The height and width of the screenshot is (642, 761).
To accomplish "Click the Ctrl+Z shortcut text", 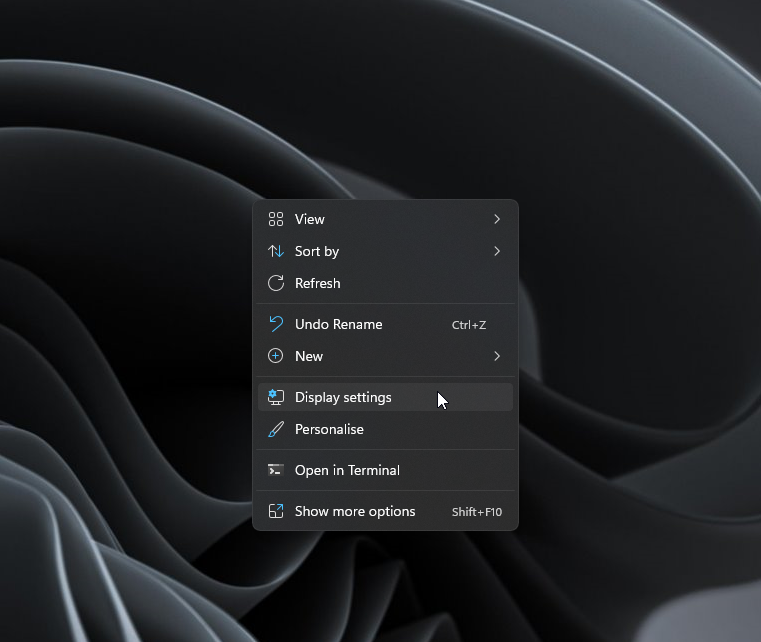I will (x=469, y=325).
